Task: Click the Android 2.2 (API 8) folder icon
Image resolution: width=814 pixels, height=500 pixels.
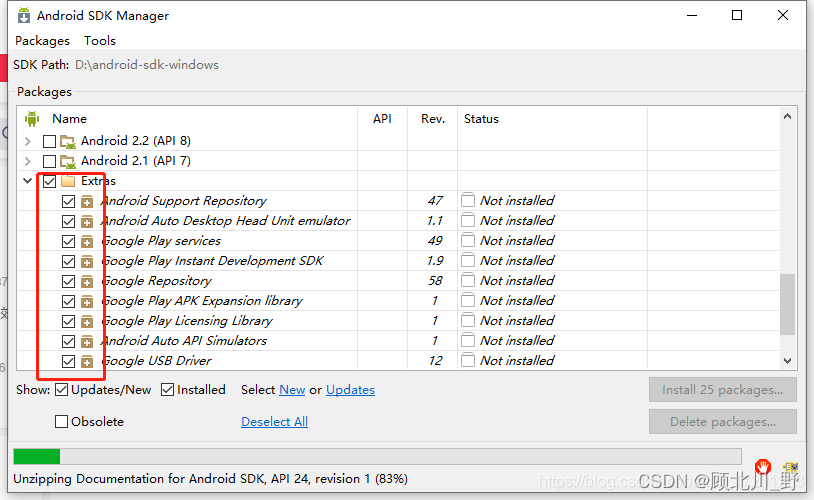Action: 68,141
